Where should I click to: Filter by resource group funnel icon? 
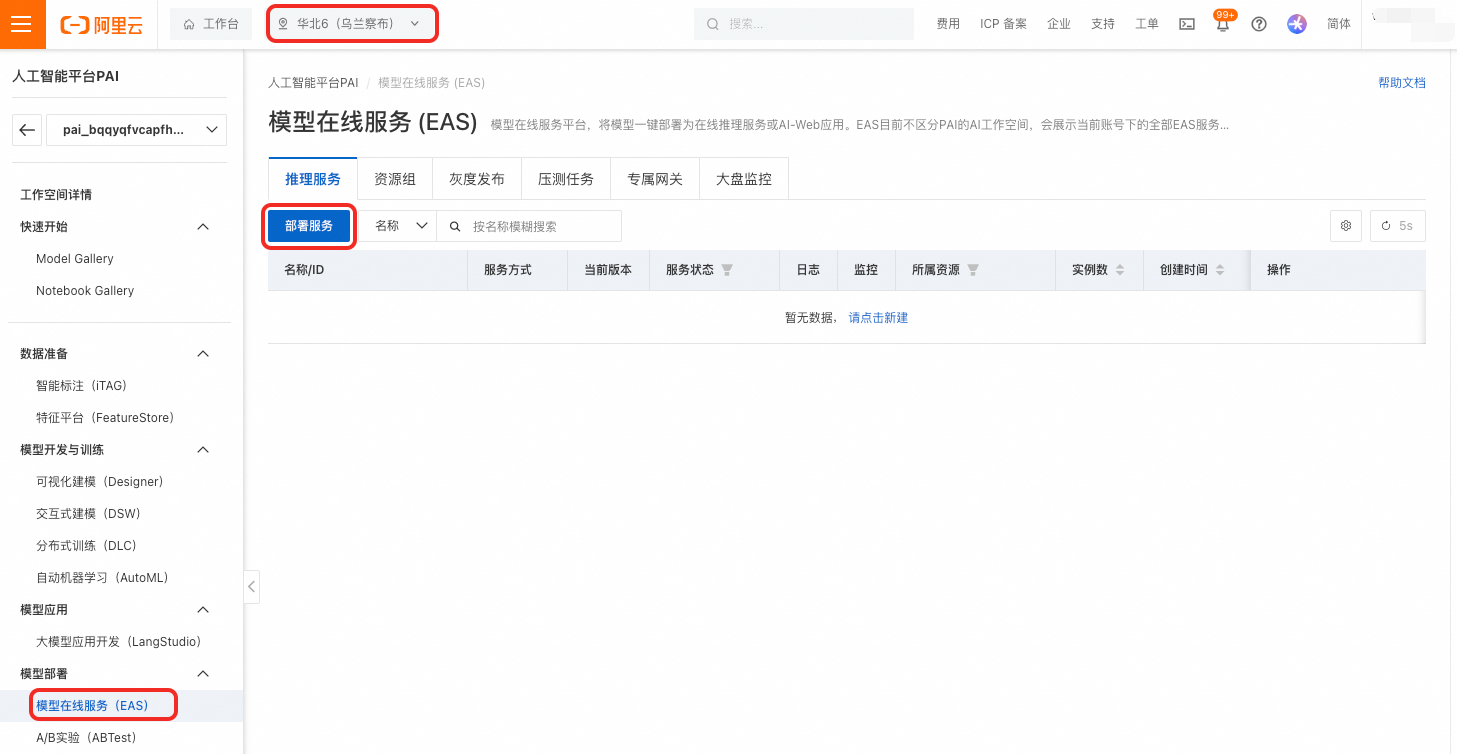(973, 270)
